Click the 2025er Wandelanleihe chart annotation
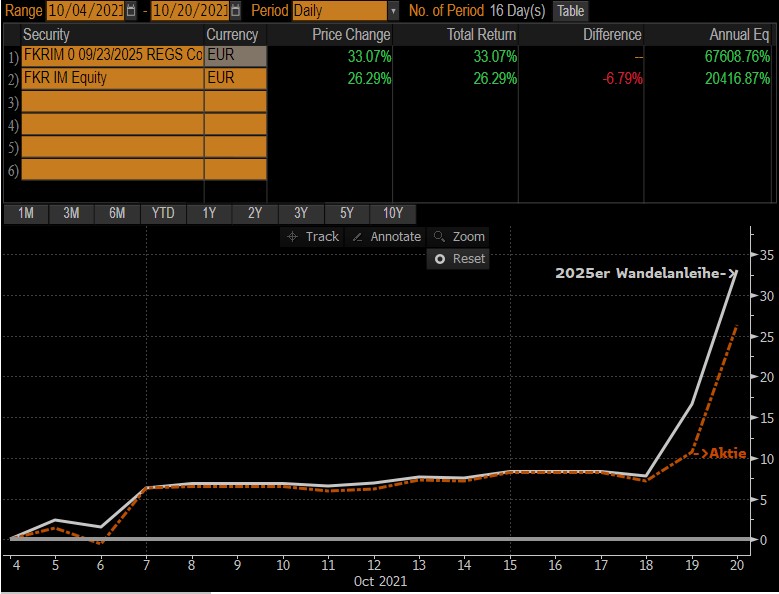 646,273
